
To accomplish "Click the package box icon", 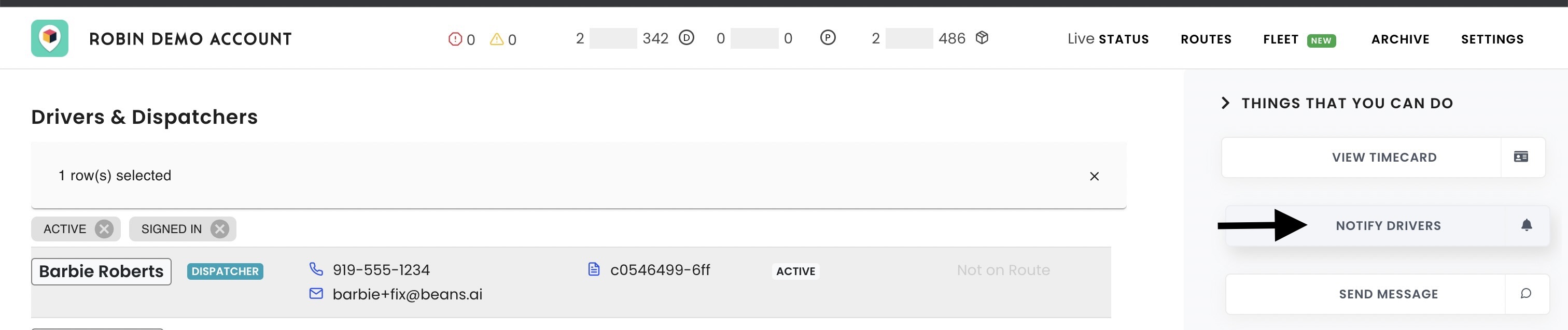I will pos(981,38).
